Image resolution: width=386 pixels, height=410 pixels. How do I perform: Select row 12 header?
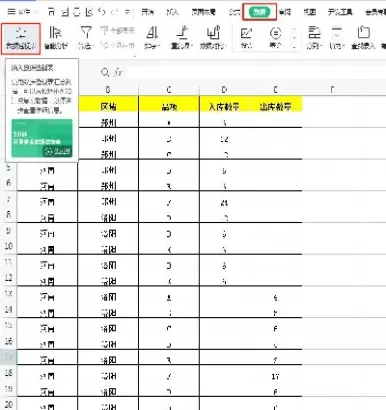9,278
